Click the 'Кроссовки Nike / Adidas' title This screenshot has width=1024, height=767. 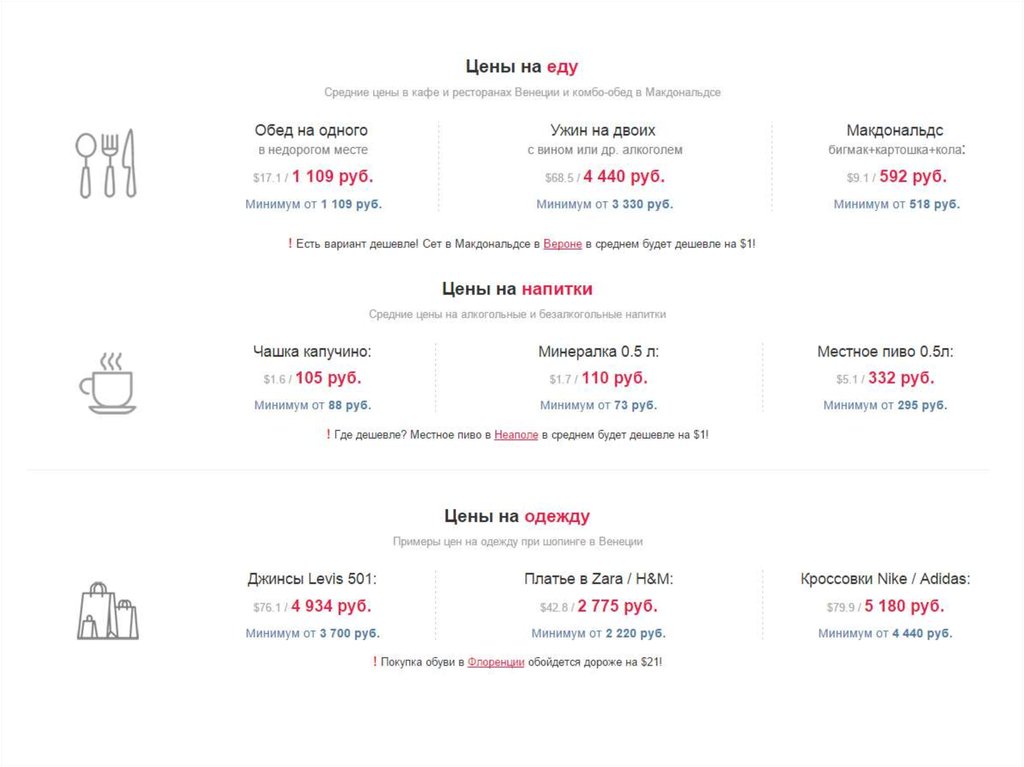[x=885, y=579]
